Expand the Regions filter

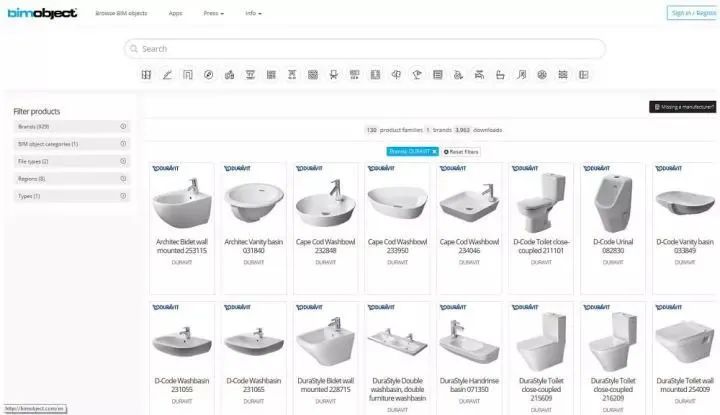[x=72, y=179]
